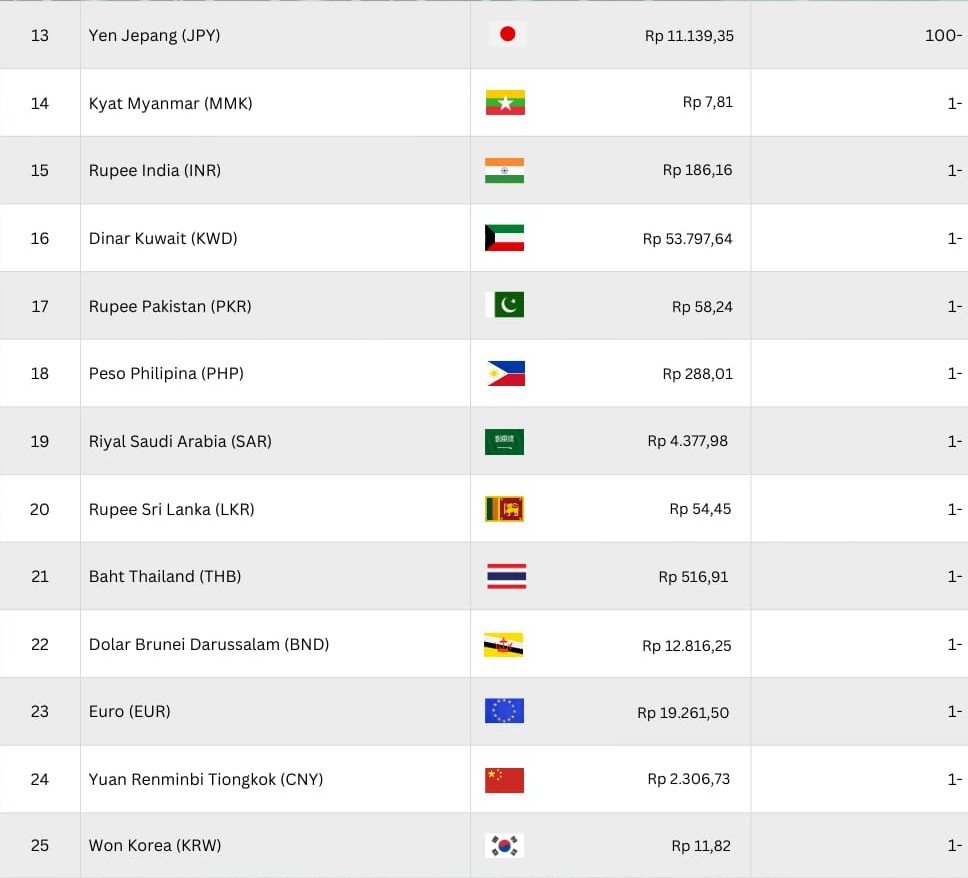This screenshot has height=878, width=968.
Task: Select Euro (EUR) currency name
Action: [130, 711]
